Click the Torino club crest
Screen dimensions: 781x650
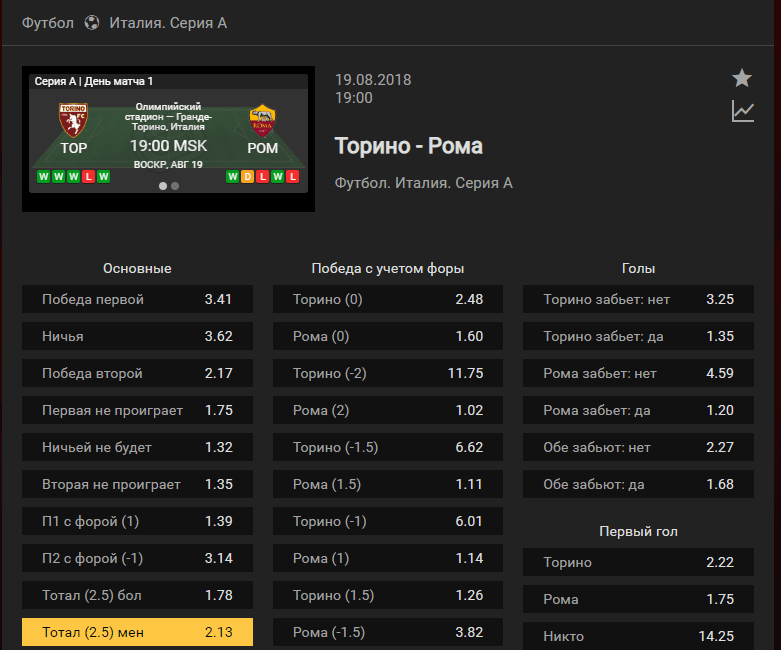coord(73,120)
